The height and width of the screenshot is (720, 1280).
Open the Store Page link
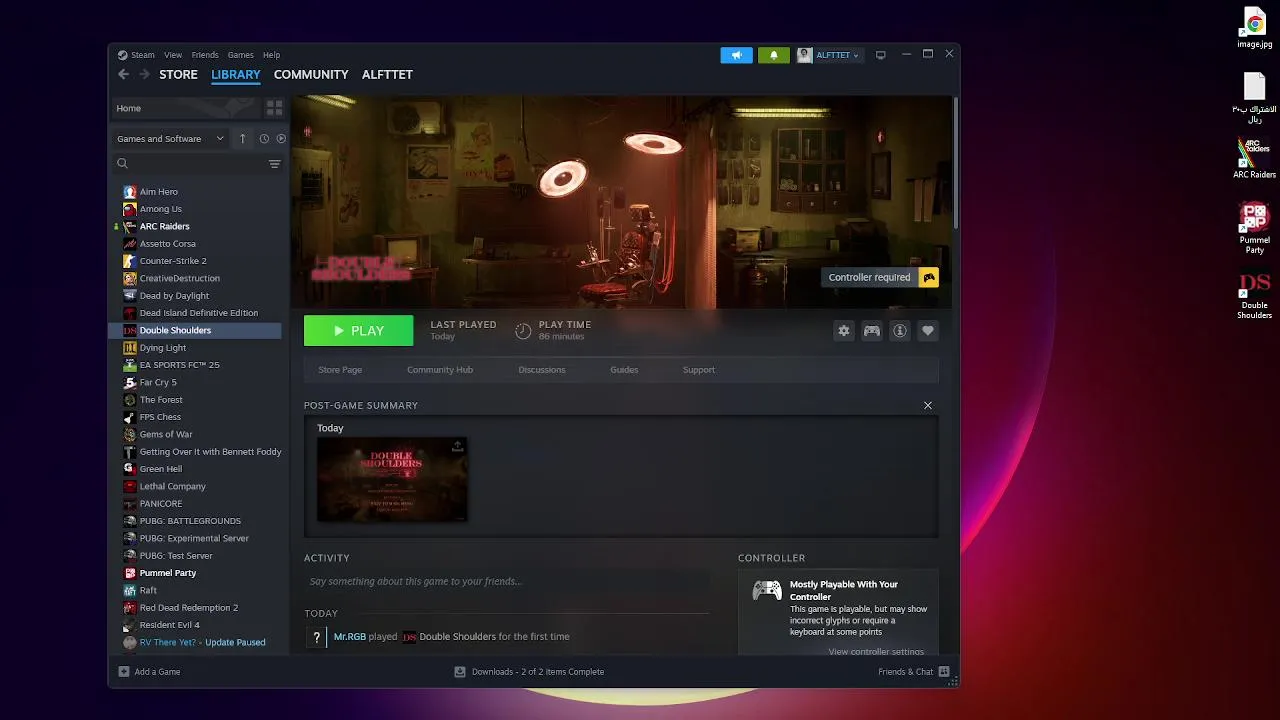(340, 370)
